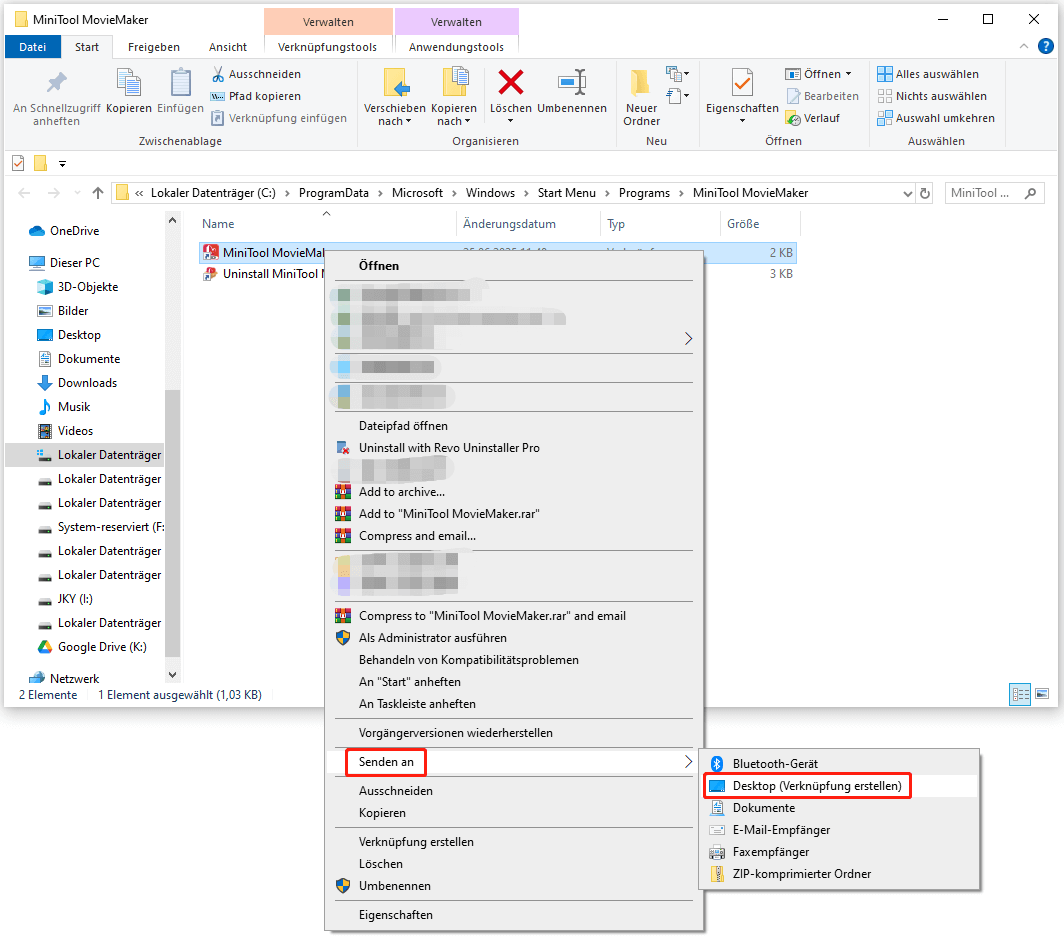Open the Freigeben ribbon tab

[154, 47]
